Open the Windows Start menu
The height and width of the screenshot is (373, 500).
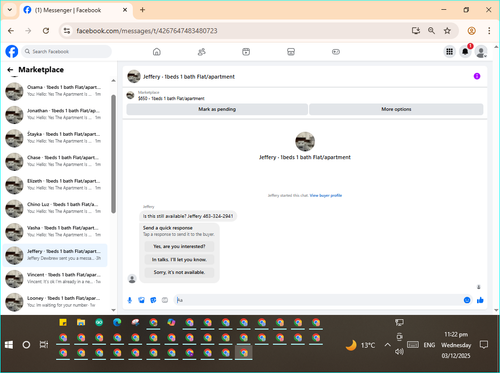click(x=9, y=345)
